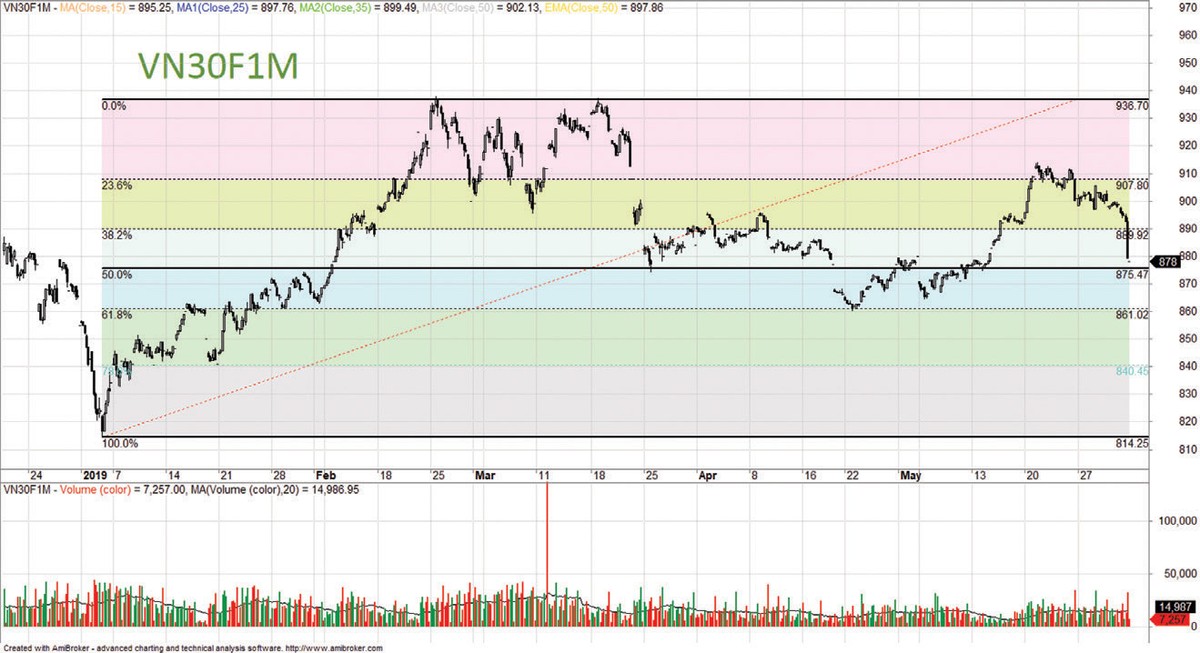Click the tall red volume spike bar
The image size is (1200, 653).
[x=547, y=540]
